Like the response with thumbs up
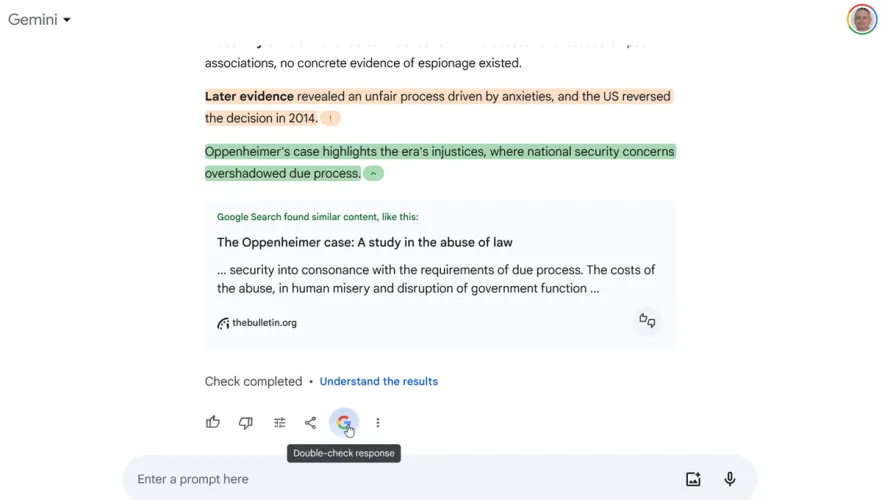882x500 pixels. pyautogui.click(x=213, y=423)
